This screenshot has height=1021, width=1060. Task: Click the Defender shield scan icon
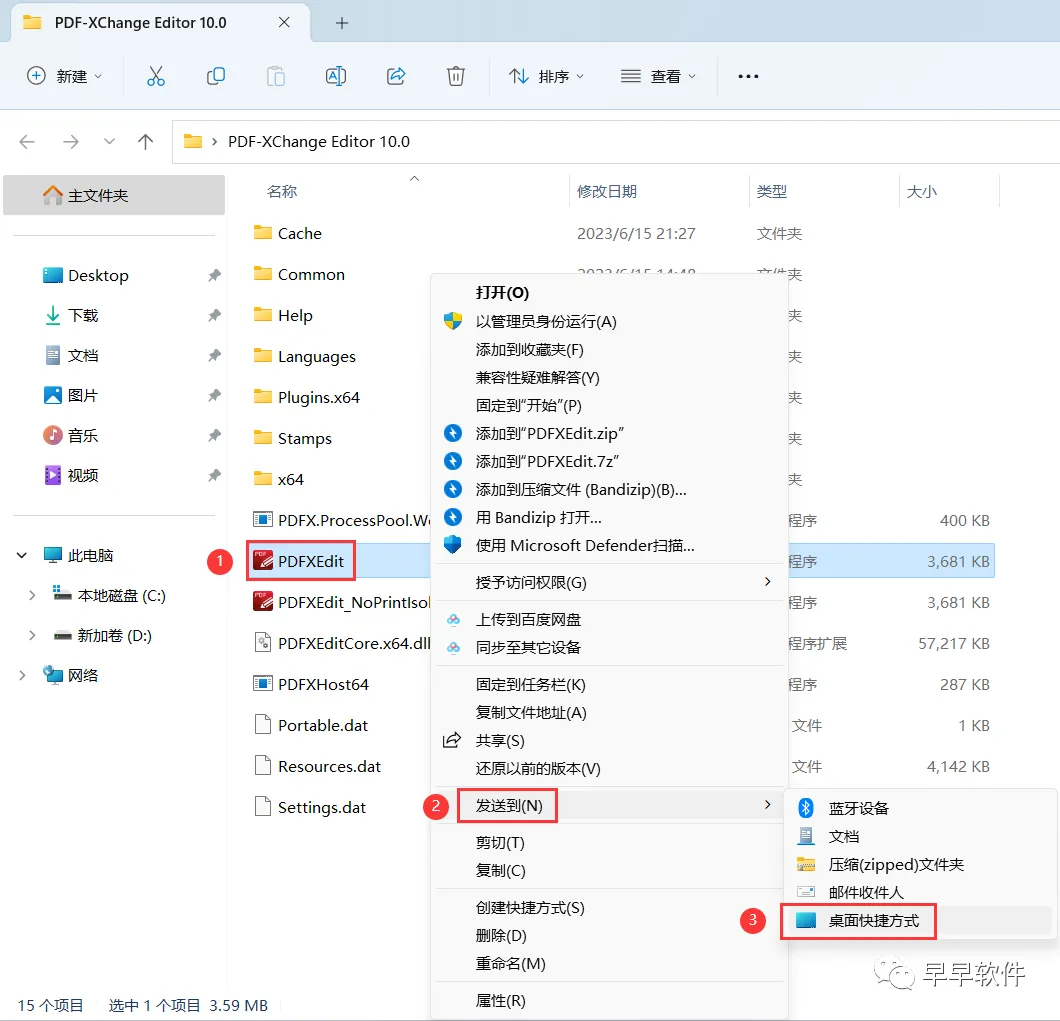(453, 544)
